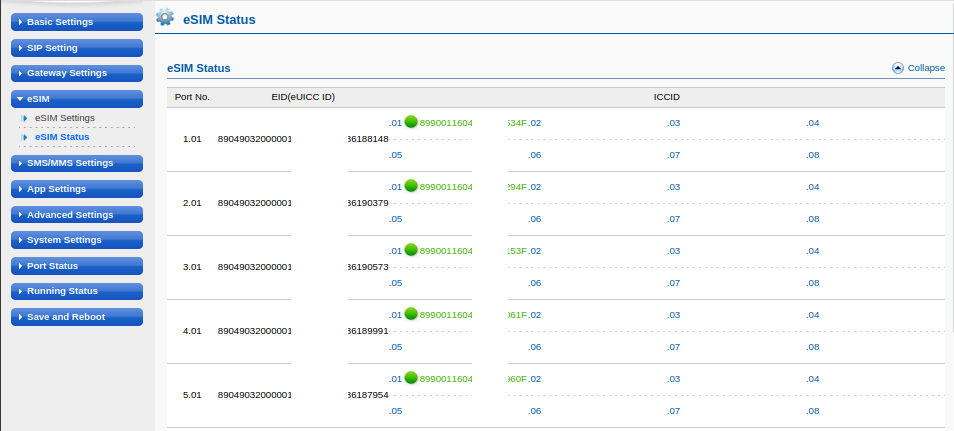Click green status dot for port 5.01

click(411, 377)
